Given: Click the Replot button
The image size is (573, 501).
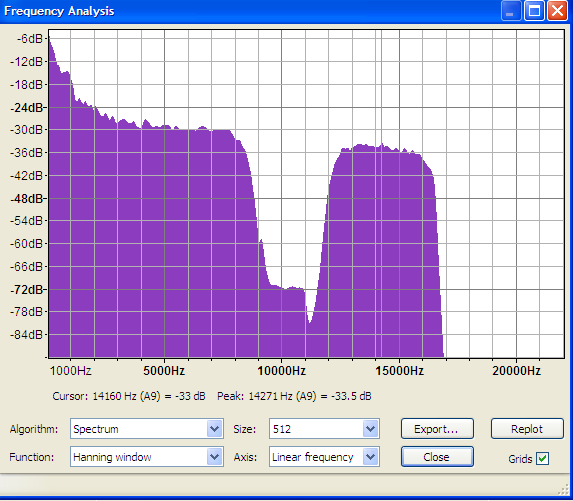Looking at the screenshot, I should tap(527, 429).
